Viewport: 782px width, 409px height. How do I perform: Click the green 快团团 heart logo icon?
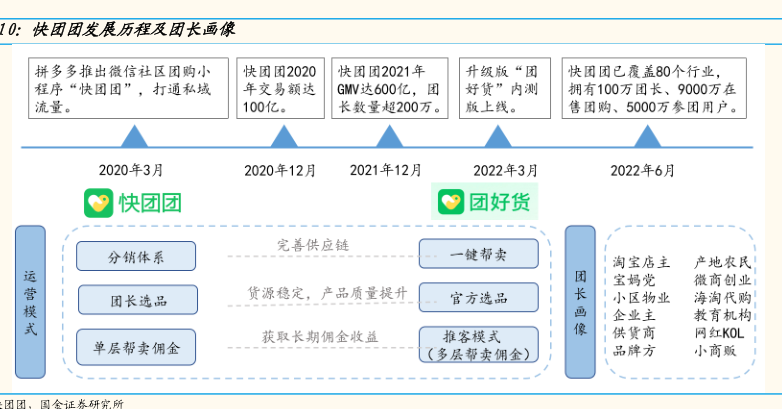(98, 203)
